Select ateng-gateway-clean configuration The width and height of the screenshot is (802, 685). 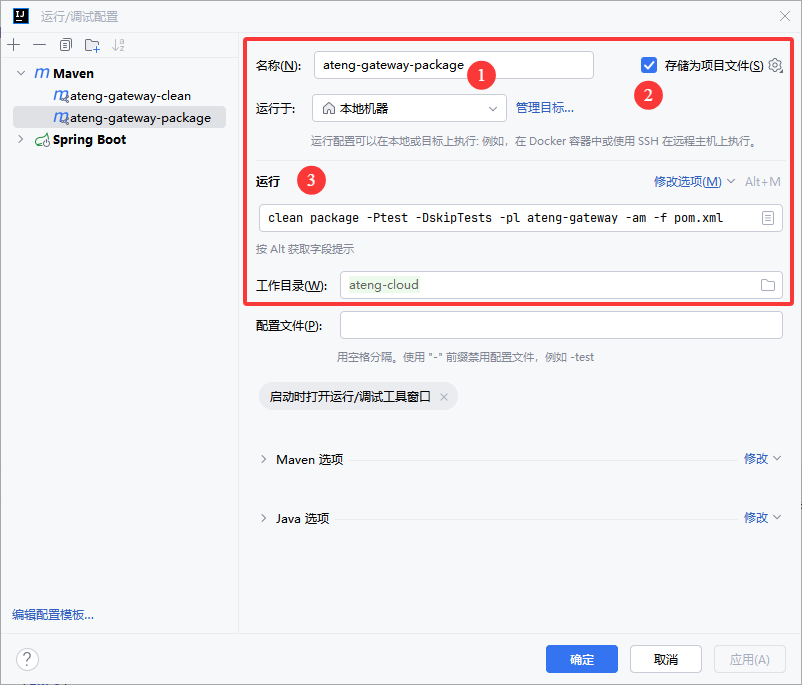pos(128,96)
